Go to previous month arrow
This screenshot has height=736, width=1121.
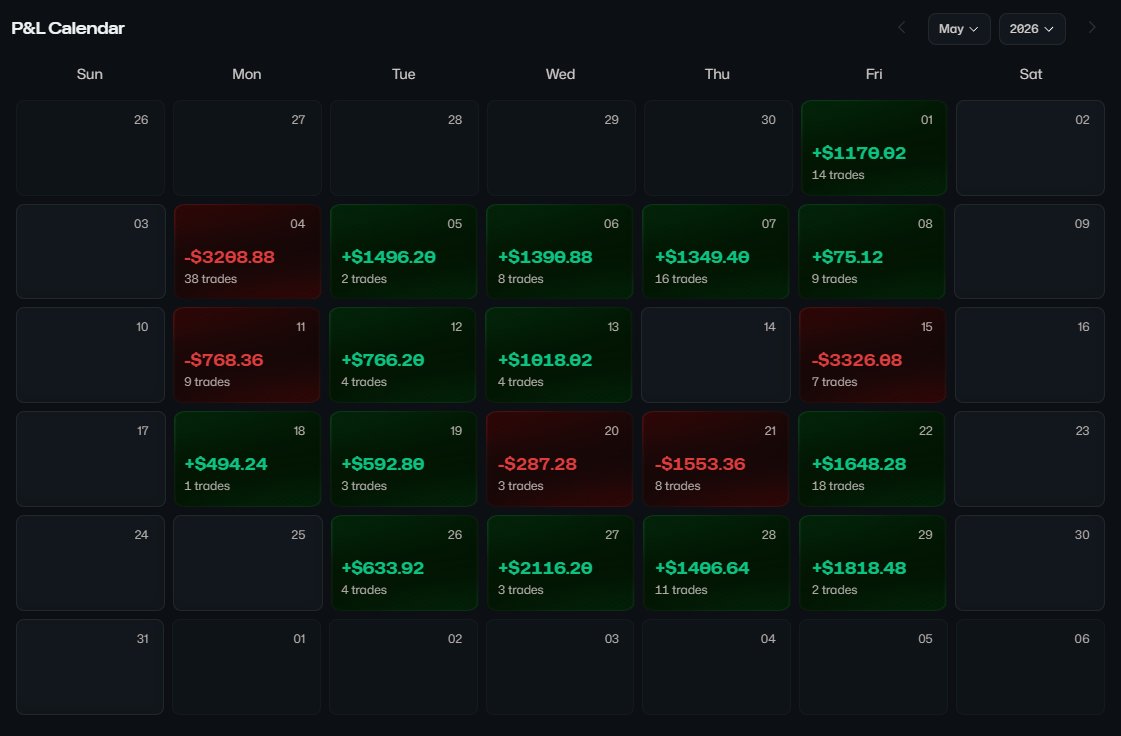pyautogui.click(x=902, y=28)
